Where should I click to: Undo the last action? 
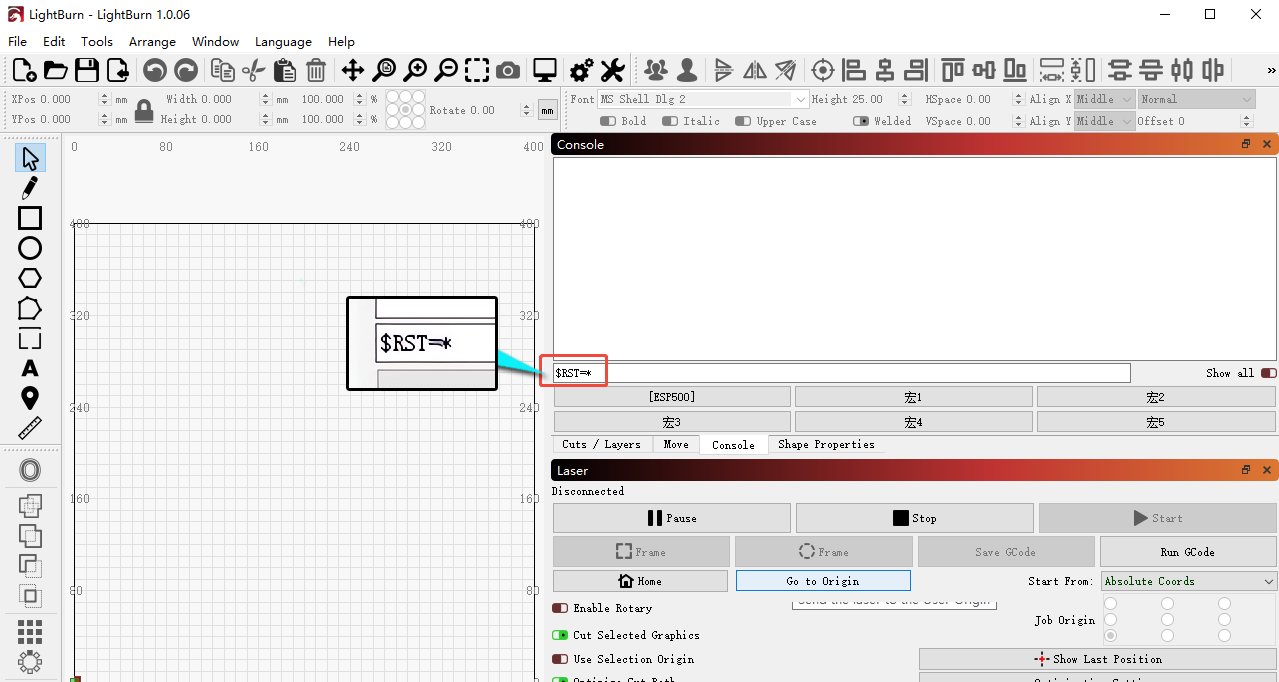click(154, 70)
